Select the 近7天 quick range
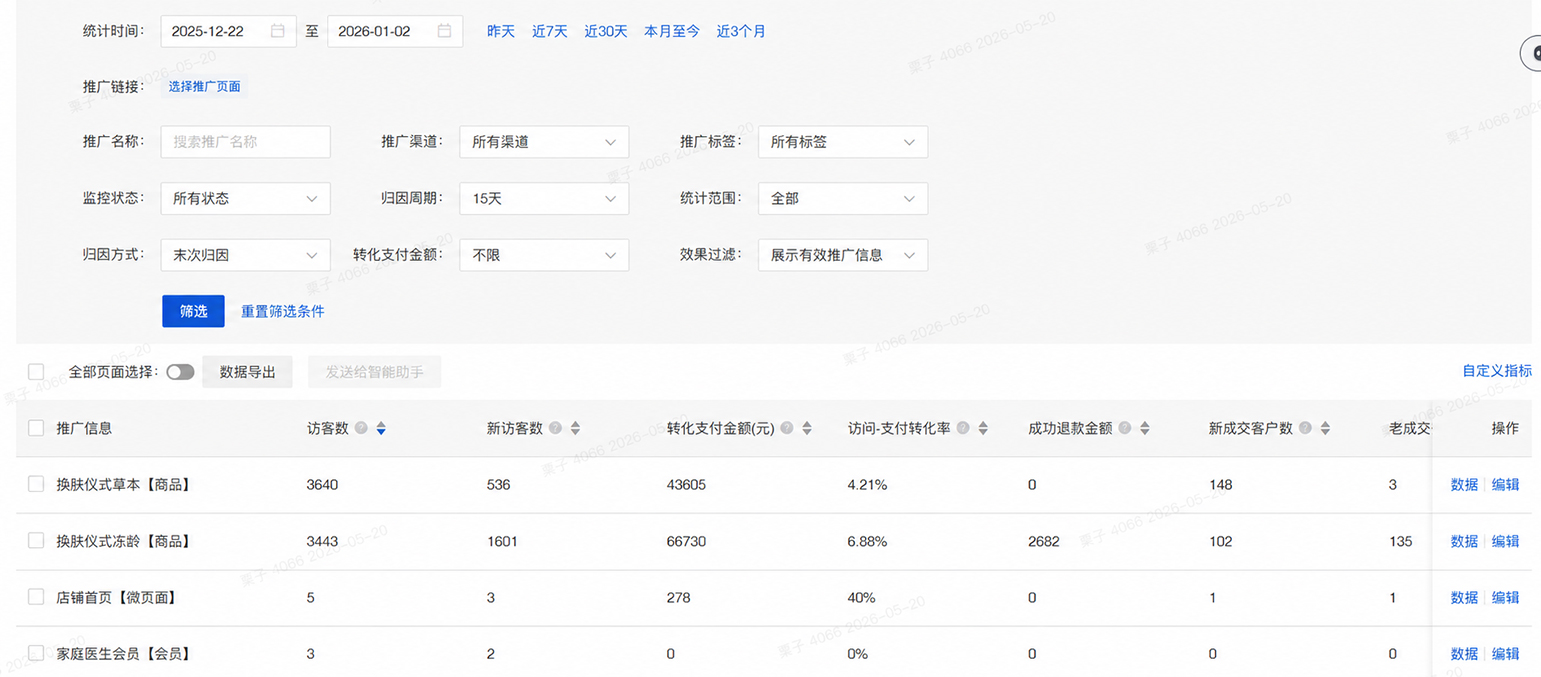Screen dimensions: 1541x677 tap(550, 31)
